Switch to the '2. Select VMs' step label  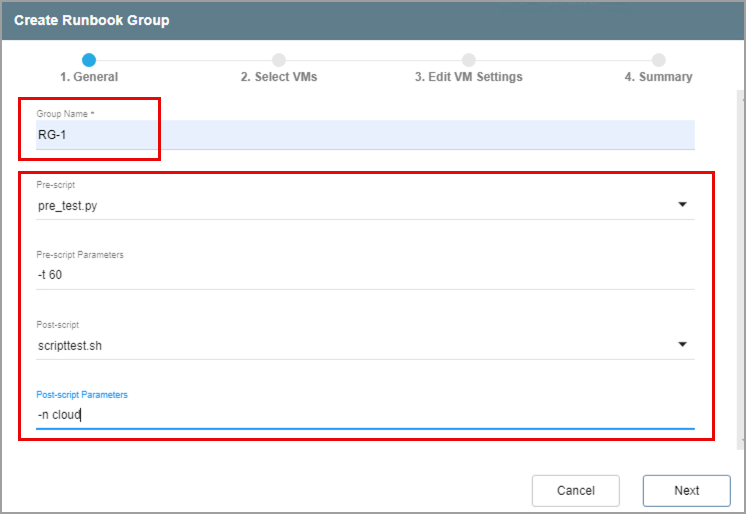[x=279, y=77]
